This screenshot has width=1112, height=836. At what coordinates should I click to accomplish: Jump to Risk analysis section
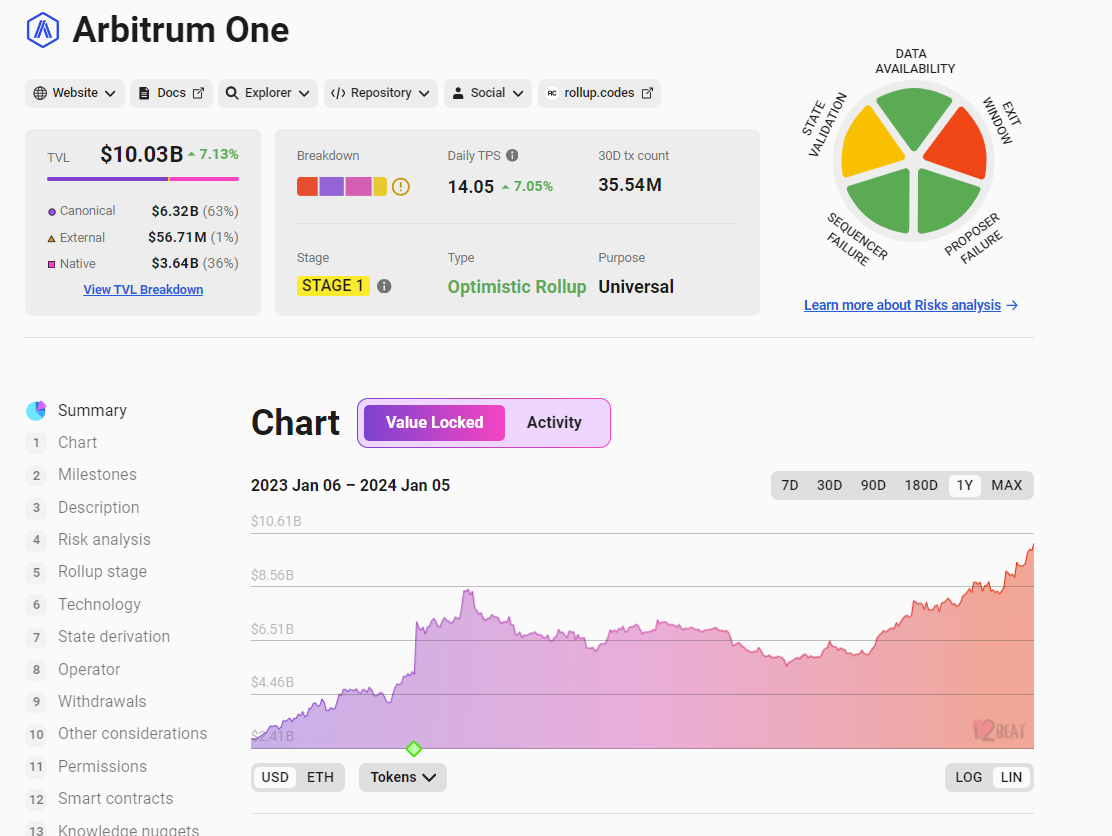(104, 540)
